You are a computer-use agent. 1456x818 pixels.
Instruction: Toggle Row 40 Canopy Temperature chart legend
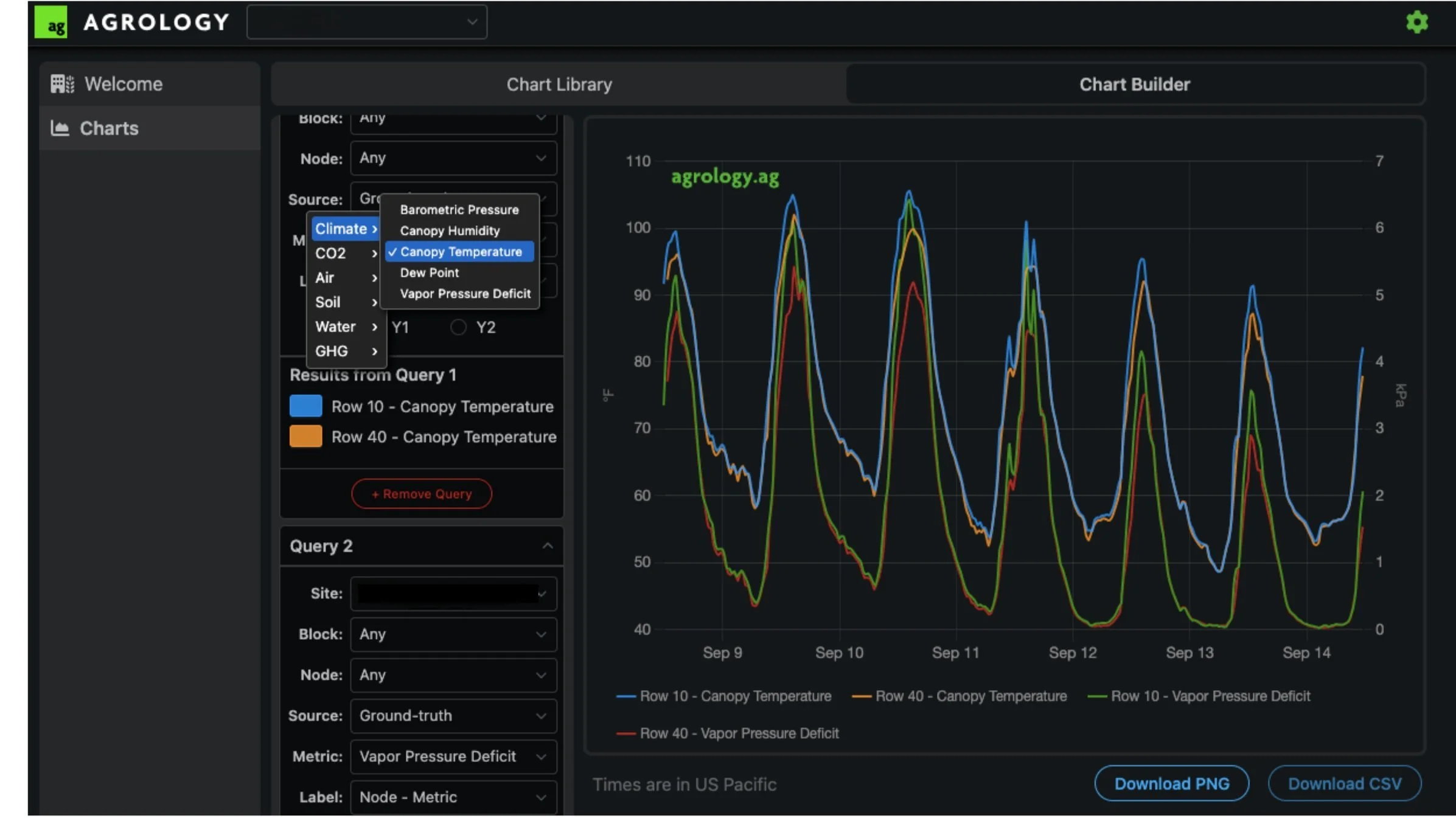(x=960, y=696)
